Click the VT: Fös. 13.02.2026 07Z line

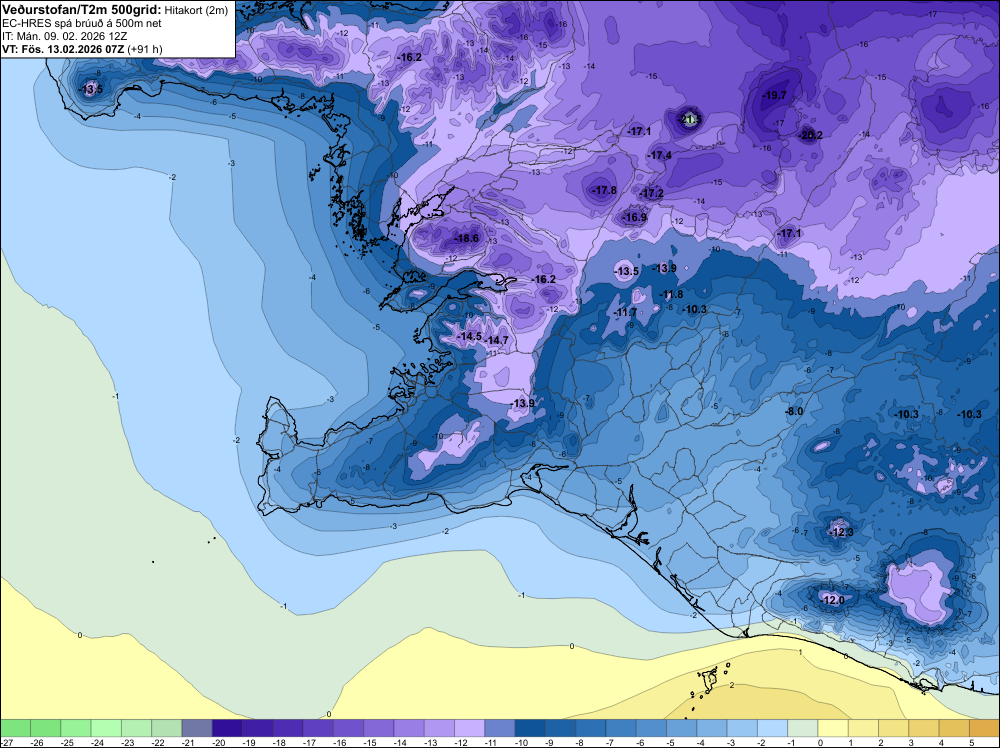click(63, 49)
